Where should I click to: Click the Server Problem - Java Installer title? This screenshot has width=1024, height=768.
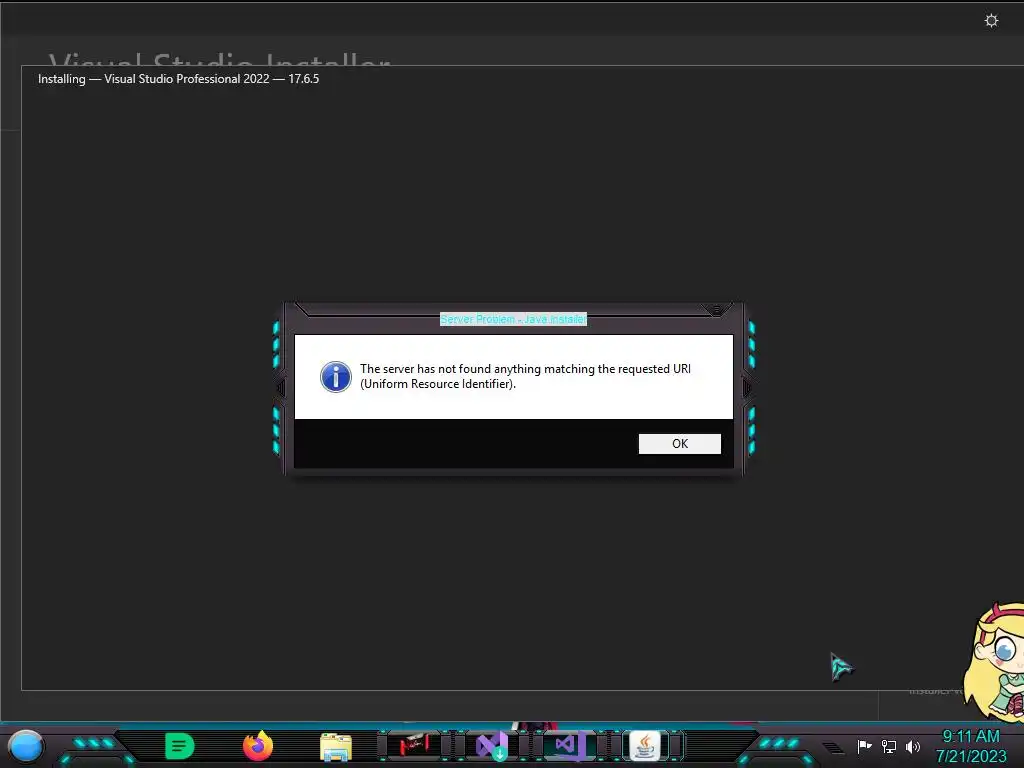[x=513, y=319]
